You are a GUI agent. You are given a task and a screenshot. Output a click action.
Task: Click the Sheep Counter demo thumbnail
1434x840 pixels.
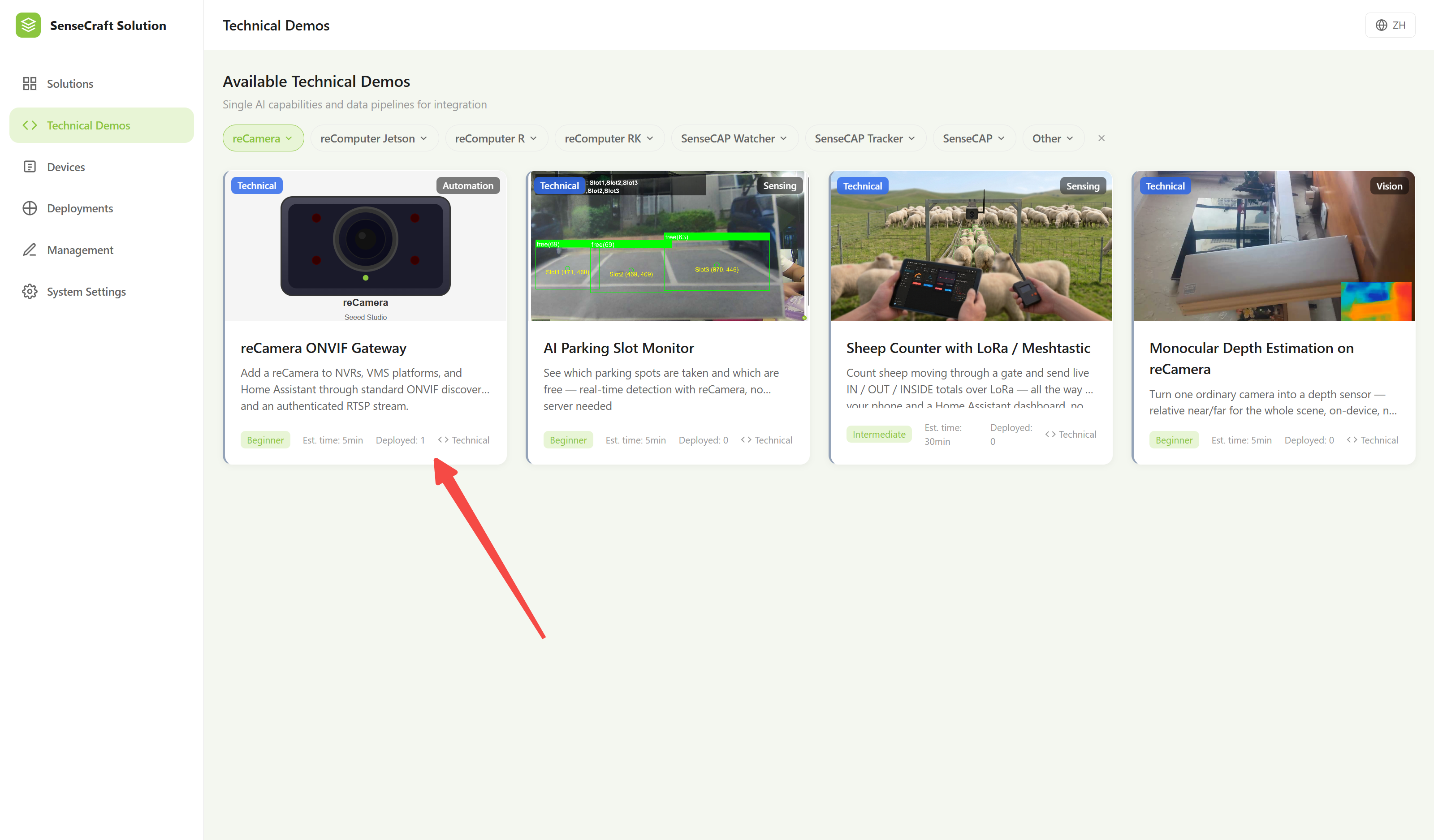pos(971,246)
